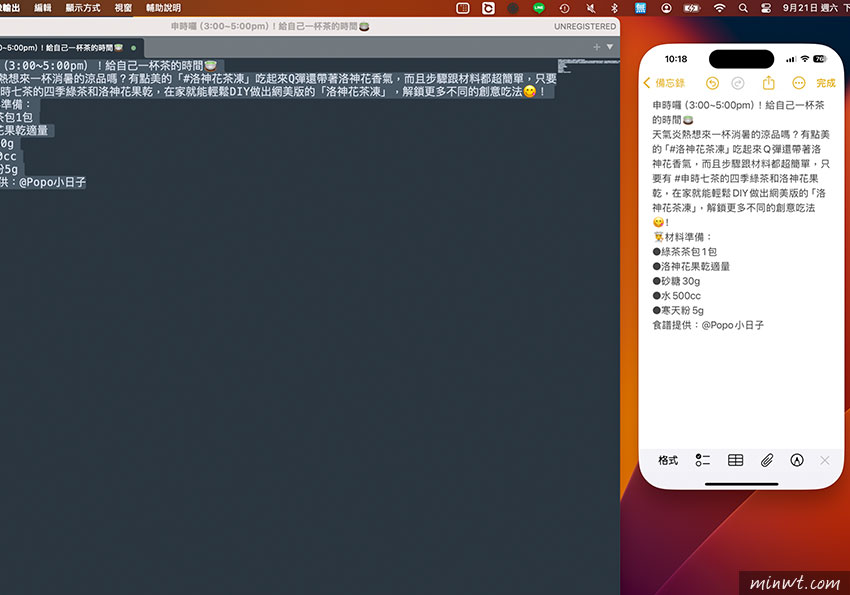Tap the 砂糖 30g line in Notes
The width and height of the screenshot is (850, 595).
pos(677,281)
